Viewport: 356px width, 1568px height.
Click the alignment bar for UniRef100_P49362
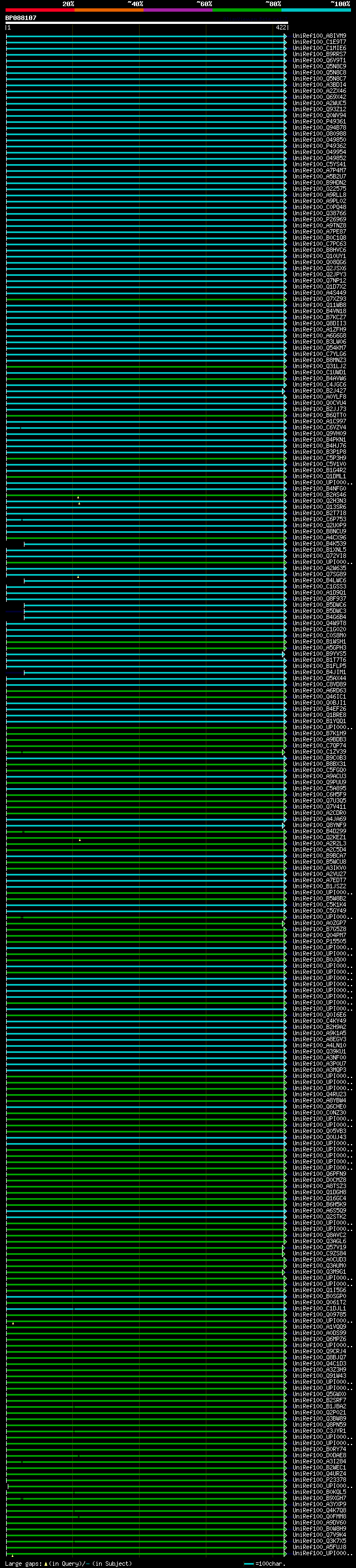(146, 146)
